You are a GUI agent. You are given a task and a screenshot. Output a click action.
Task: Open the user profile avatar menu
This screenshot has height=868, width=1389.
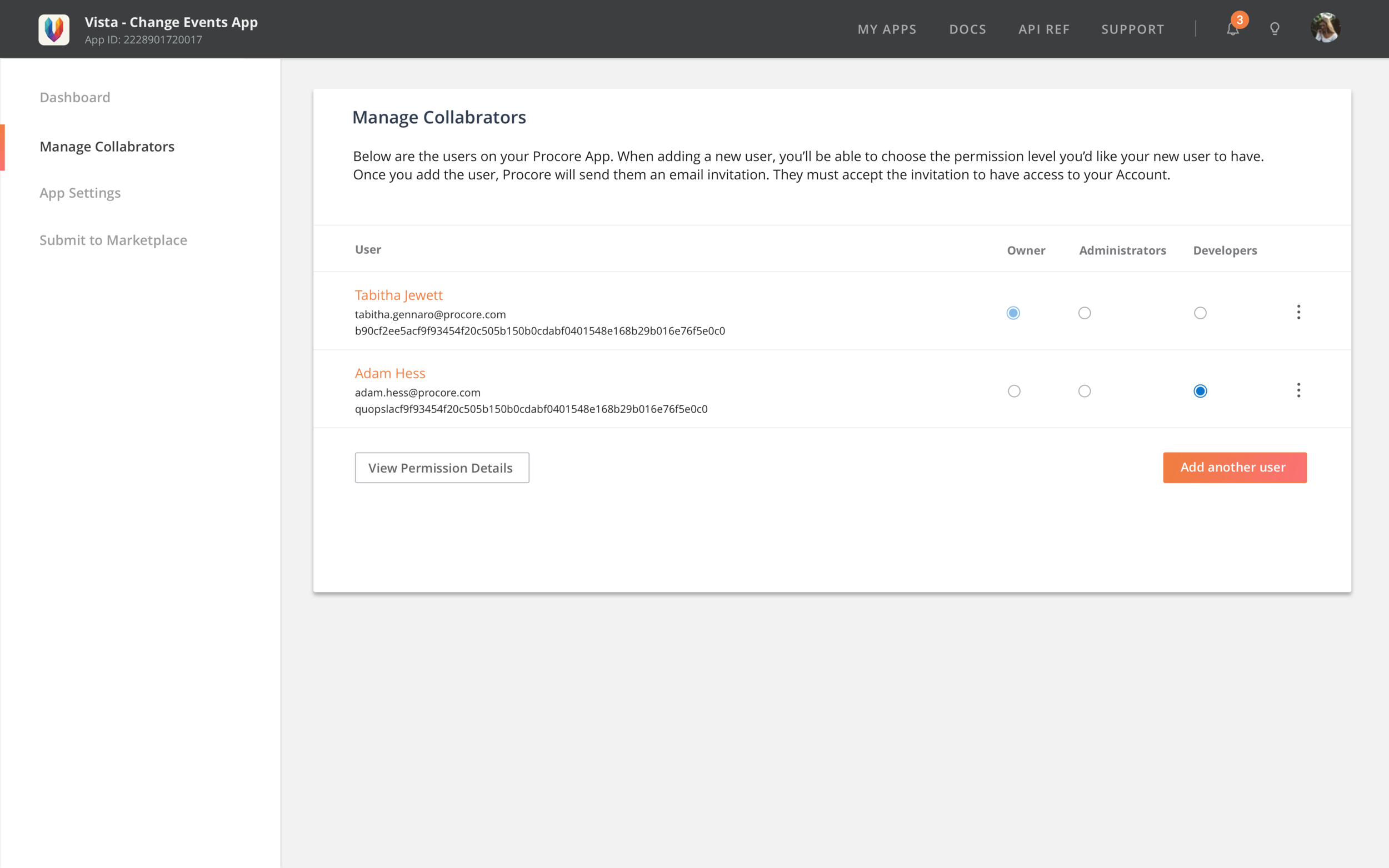(x=1325, y=28)
